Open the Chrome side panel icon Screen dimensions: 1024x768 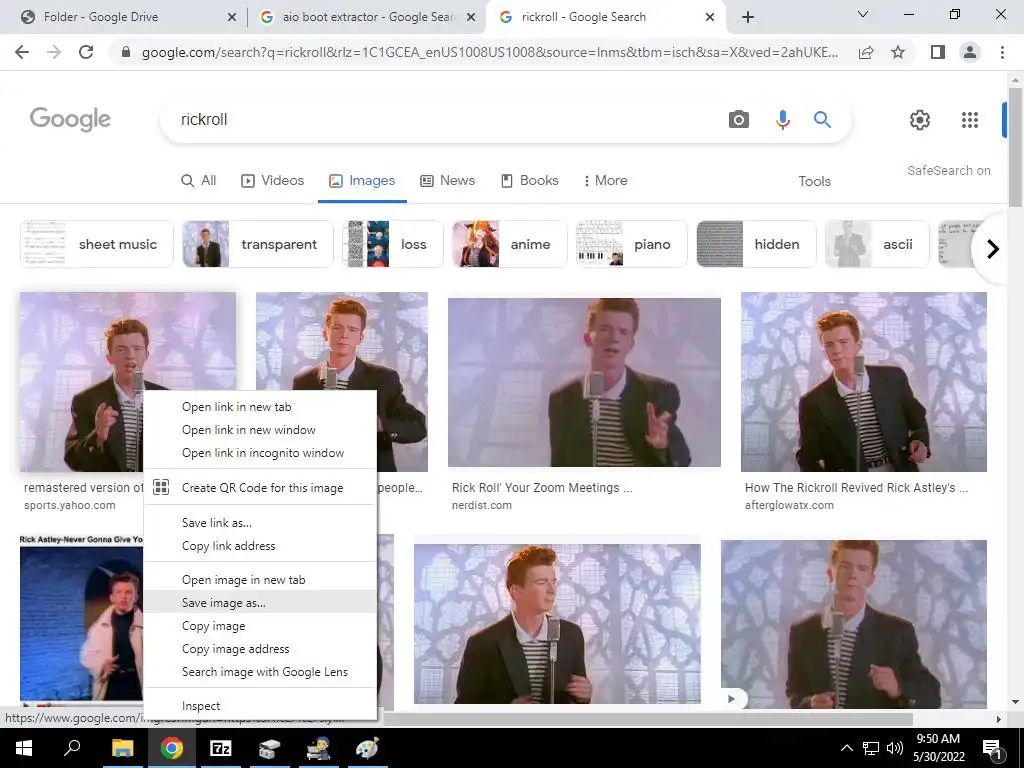point(938,52)
